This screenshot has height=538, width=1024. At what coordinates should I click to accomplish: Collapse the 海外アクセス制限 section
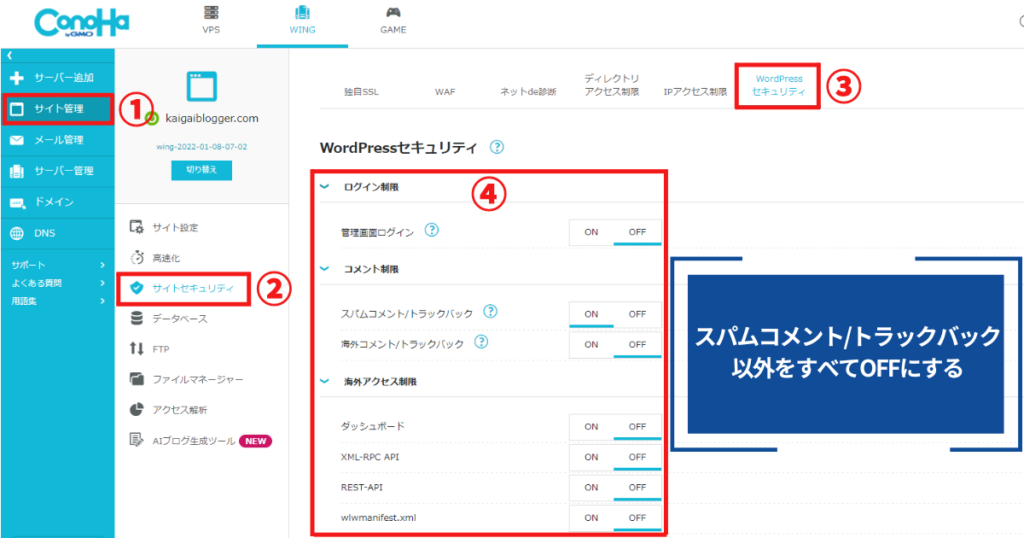pos(325,382)
